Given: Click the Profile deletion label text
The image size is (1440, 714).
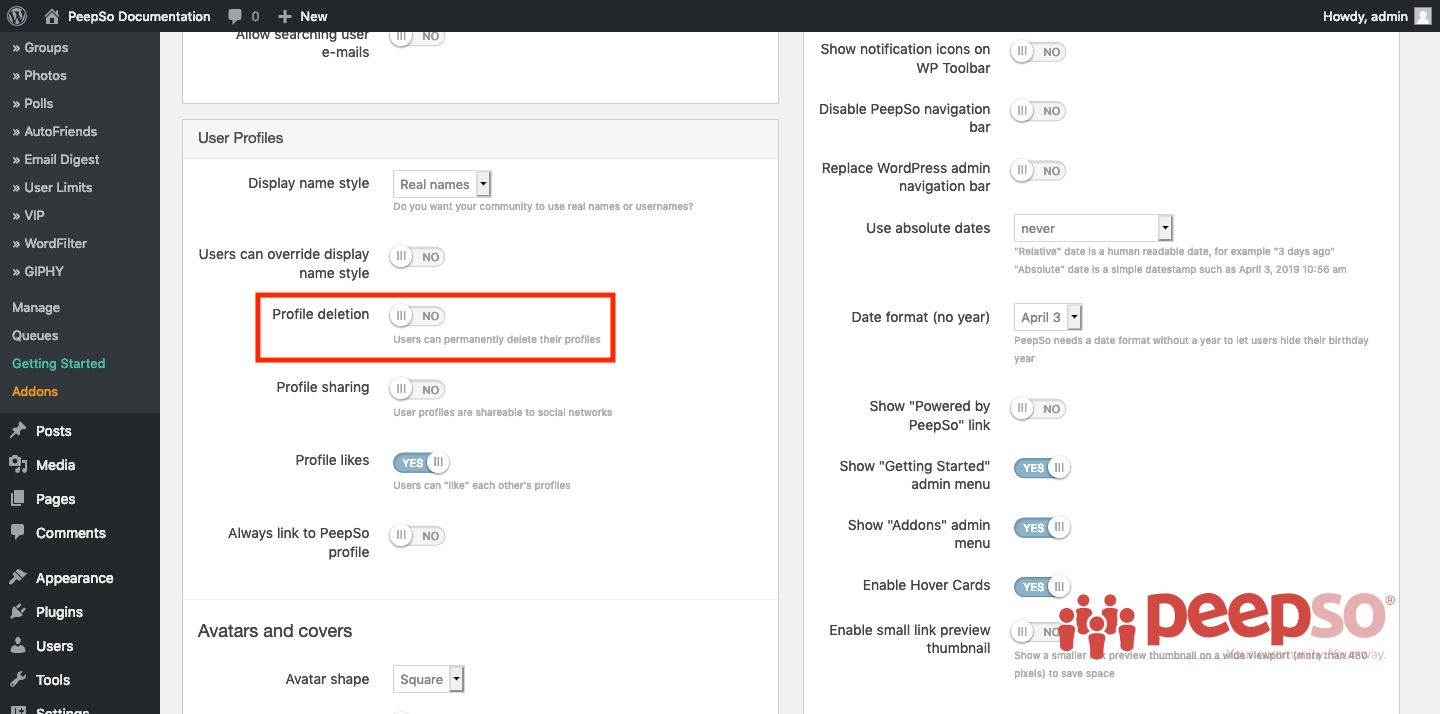Looking at the screenshot, I should 321,314.
